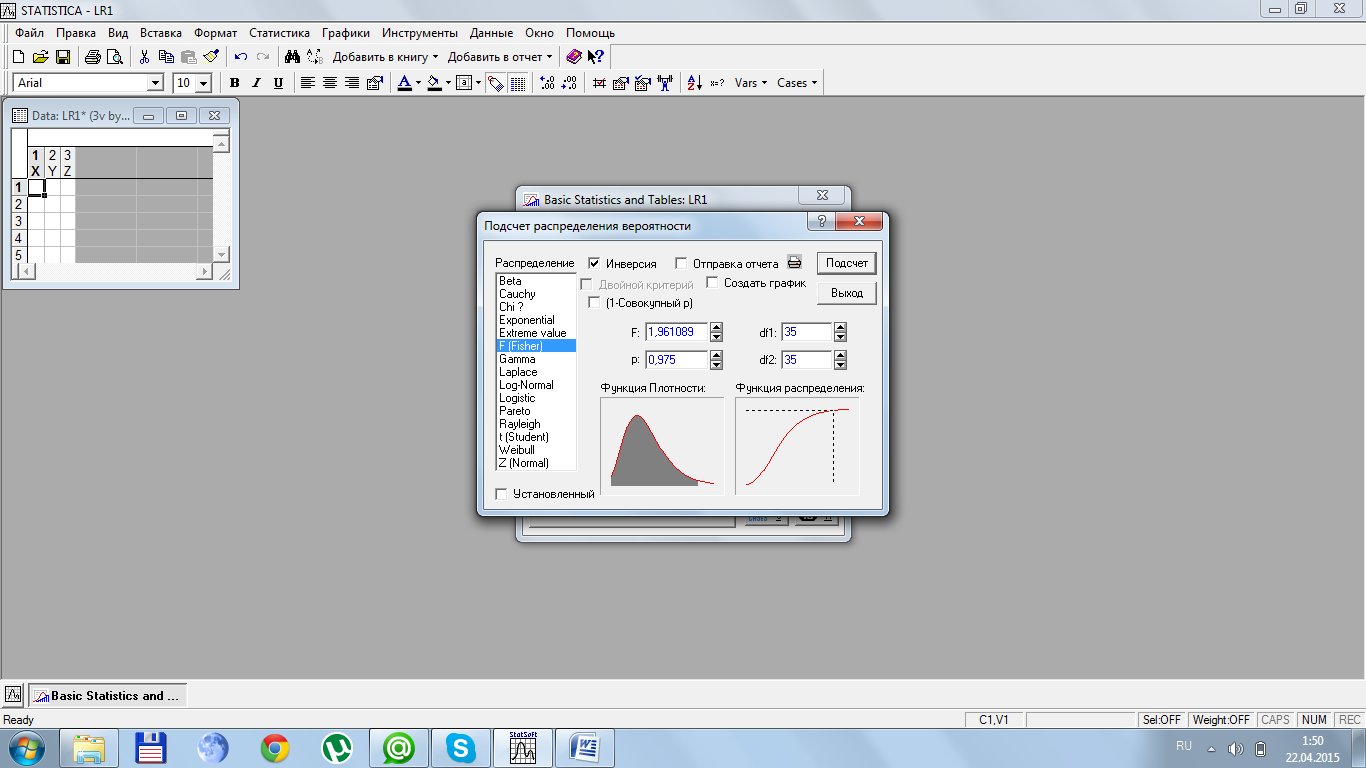Click the F value input field
The image size is (1366, 768).
[677, 332]
